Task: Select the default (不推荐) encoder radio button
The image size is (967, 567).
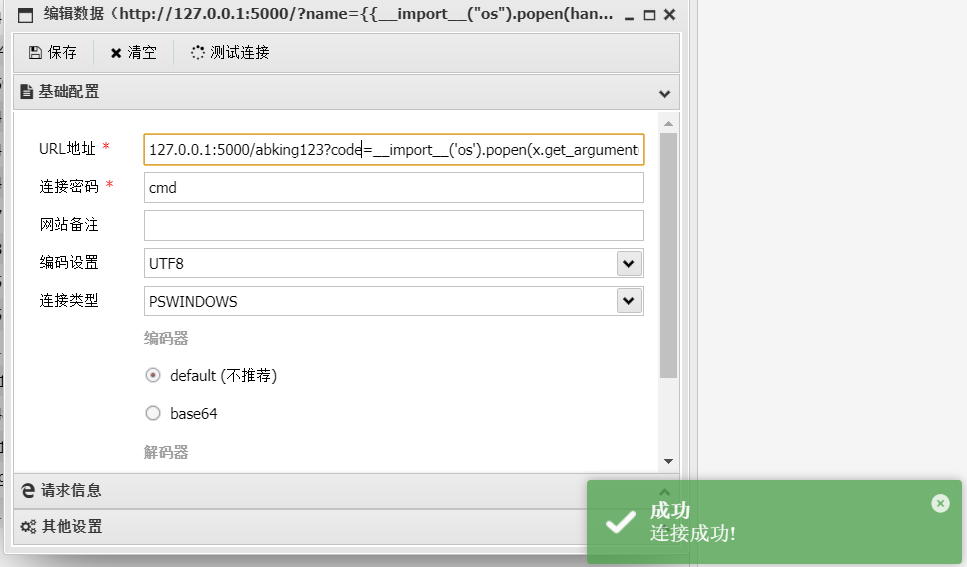Action: (x=153, y=375)
